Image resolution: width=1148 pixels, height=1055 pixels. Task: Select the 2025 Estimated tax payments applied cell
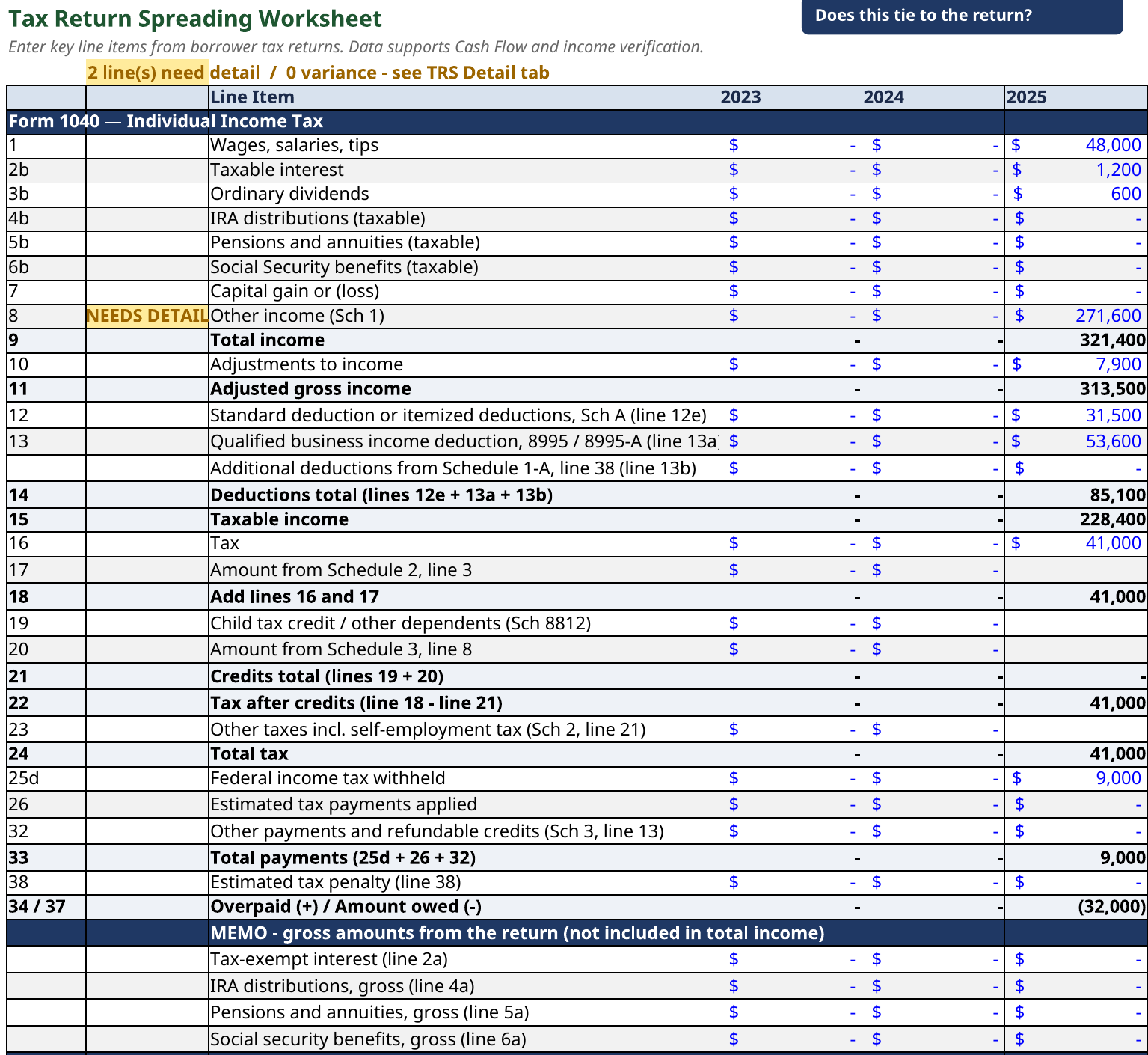(1075, 805)
